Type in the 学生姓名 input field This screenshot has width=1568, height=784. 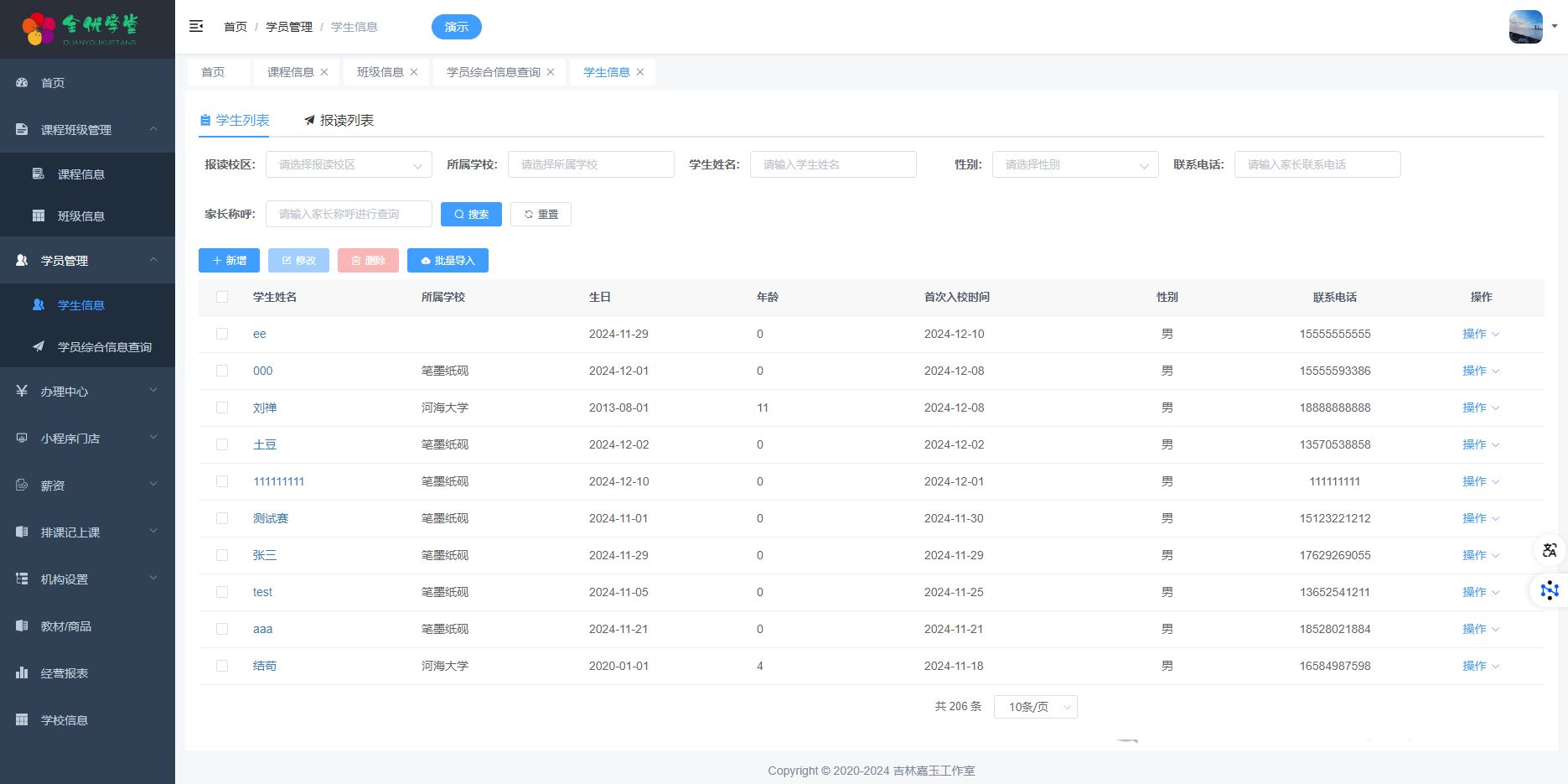pyautogui.click(x=832, y=164)
